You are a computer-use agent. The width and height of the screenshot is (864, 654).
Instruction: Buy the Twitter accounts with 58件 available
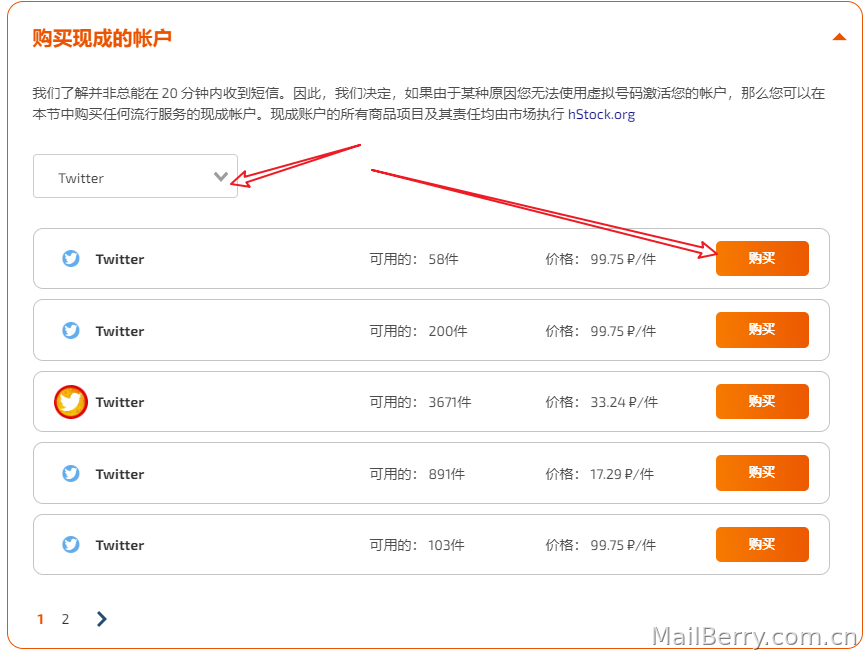click(x=762, y=258)
